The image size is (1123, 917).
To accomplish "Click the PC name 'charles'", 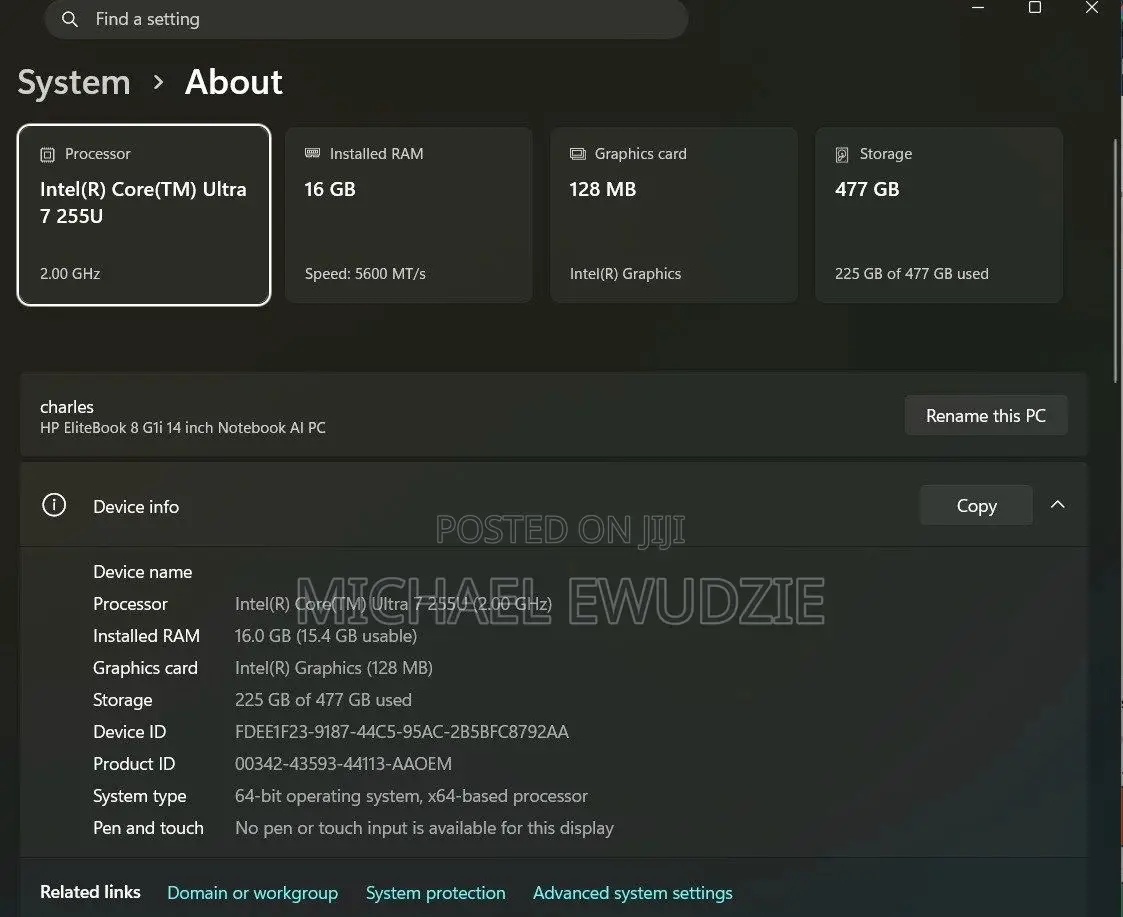I will tap(67, 407).
